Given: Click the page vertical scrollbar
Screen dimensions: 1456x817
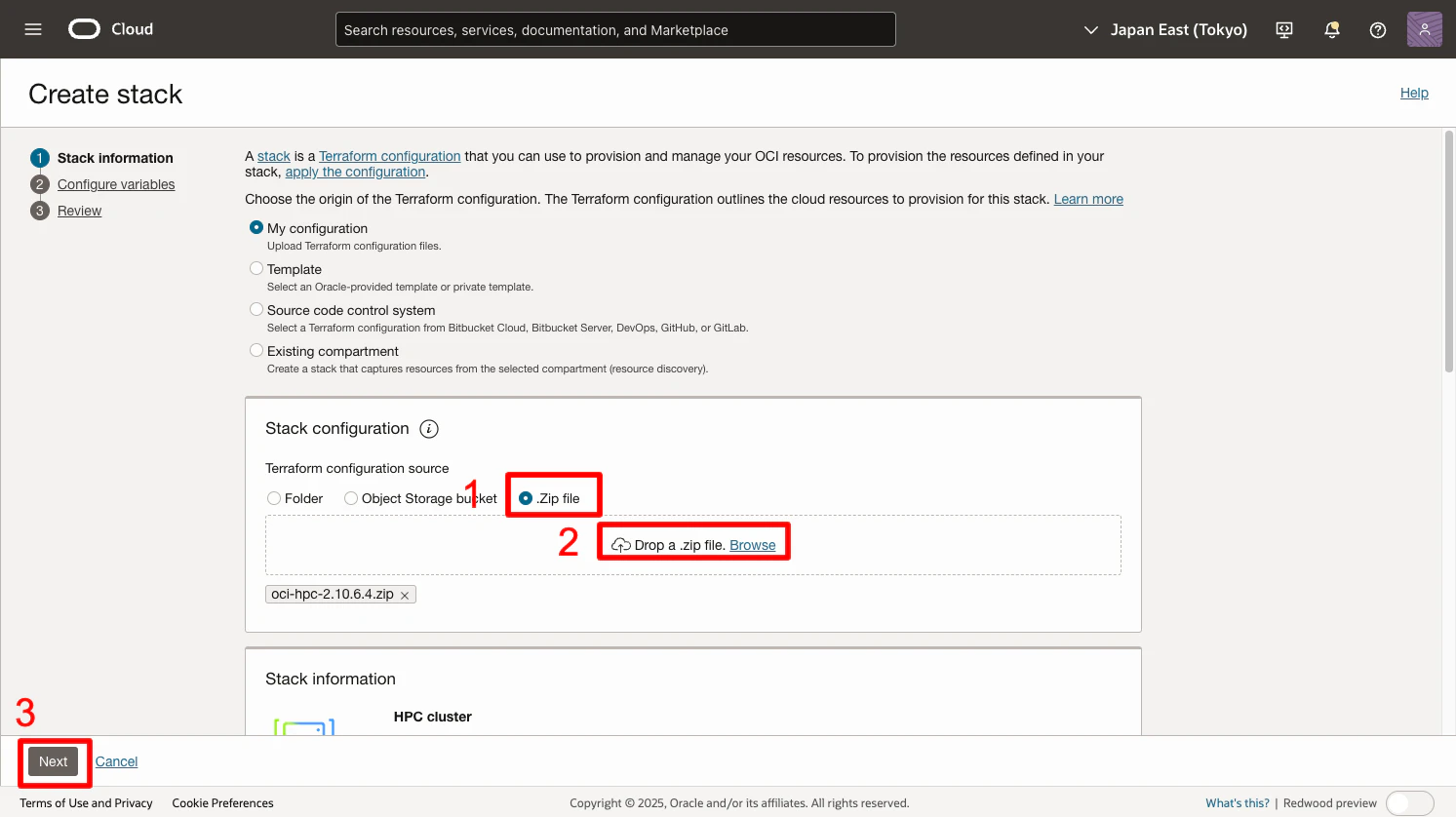Looking at the screenshot, I should pos(1449,251).
